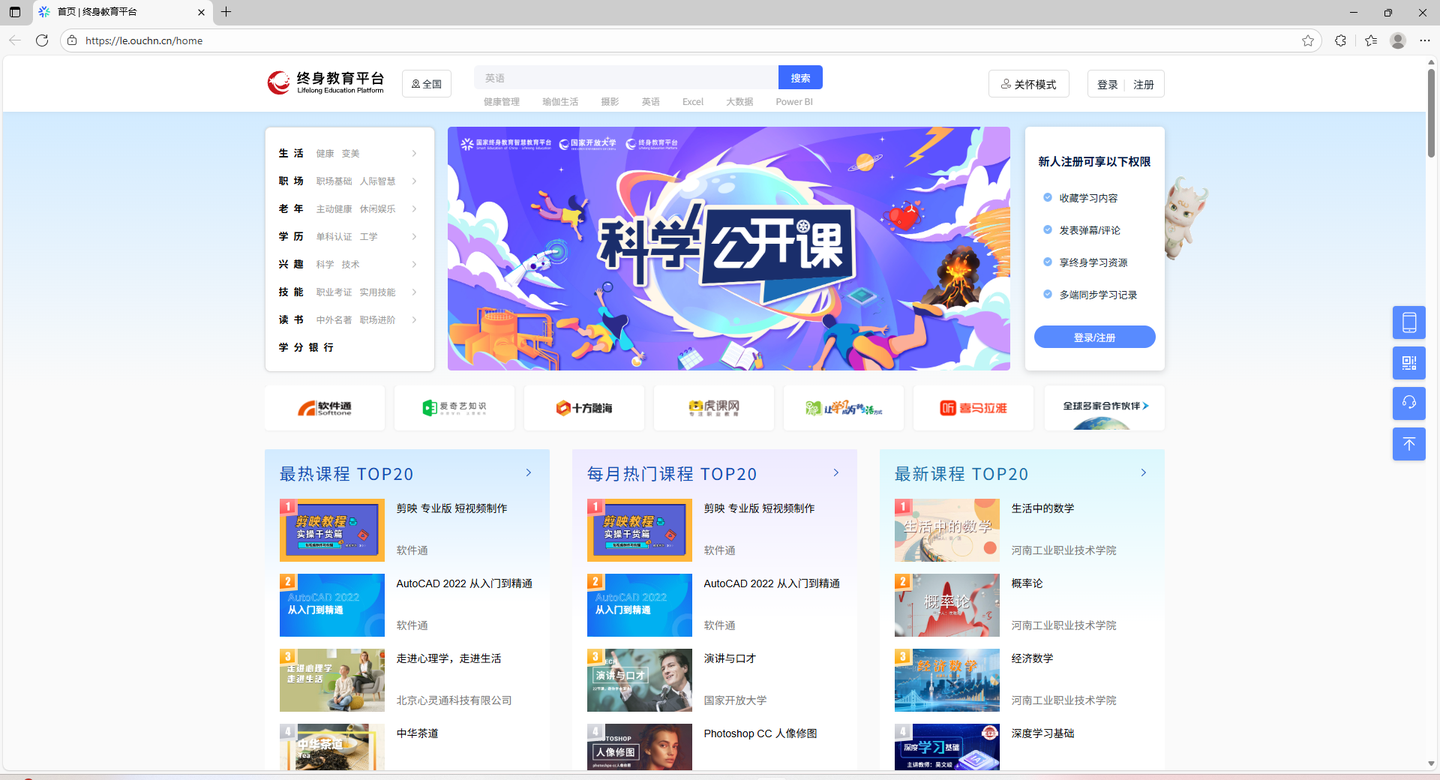Open more of 每月热门课程 TOP20 via its arrow
Screen dimensions: 1440x780
point(837,473)
